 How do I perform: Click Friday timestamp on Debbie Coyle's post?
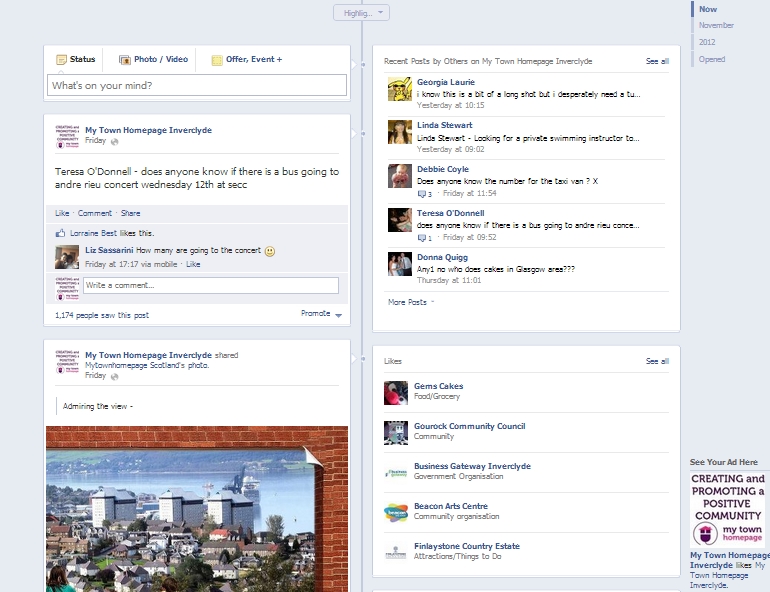tap(469, 193)
